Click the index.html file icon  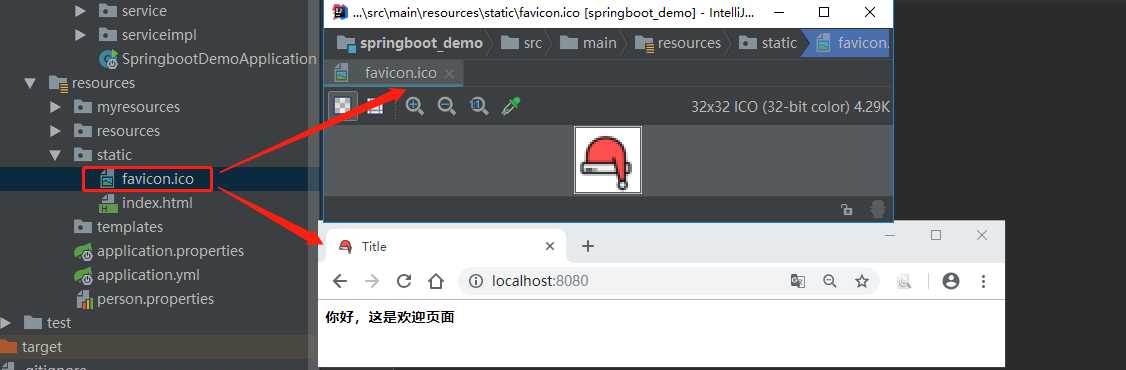pyautogui.click(x=108, y=203)
